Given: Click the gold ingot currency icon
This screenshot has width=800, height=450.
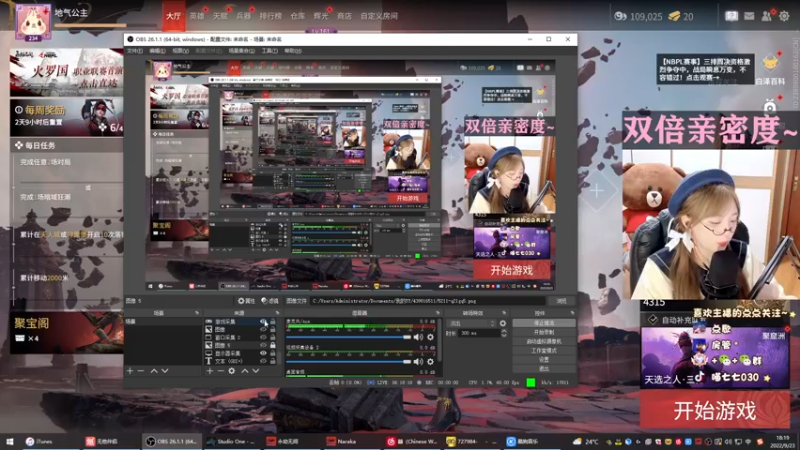Looking at the screenshot, I should [674, 16].
